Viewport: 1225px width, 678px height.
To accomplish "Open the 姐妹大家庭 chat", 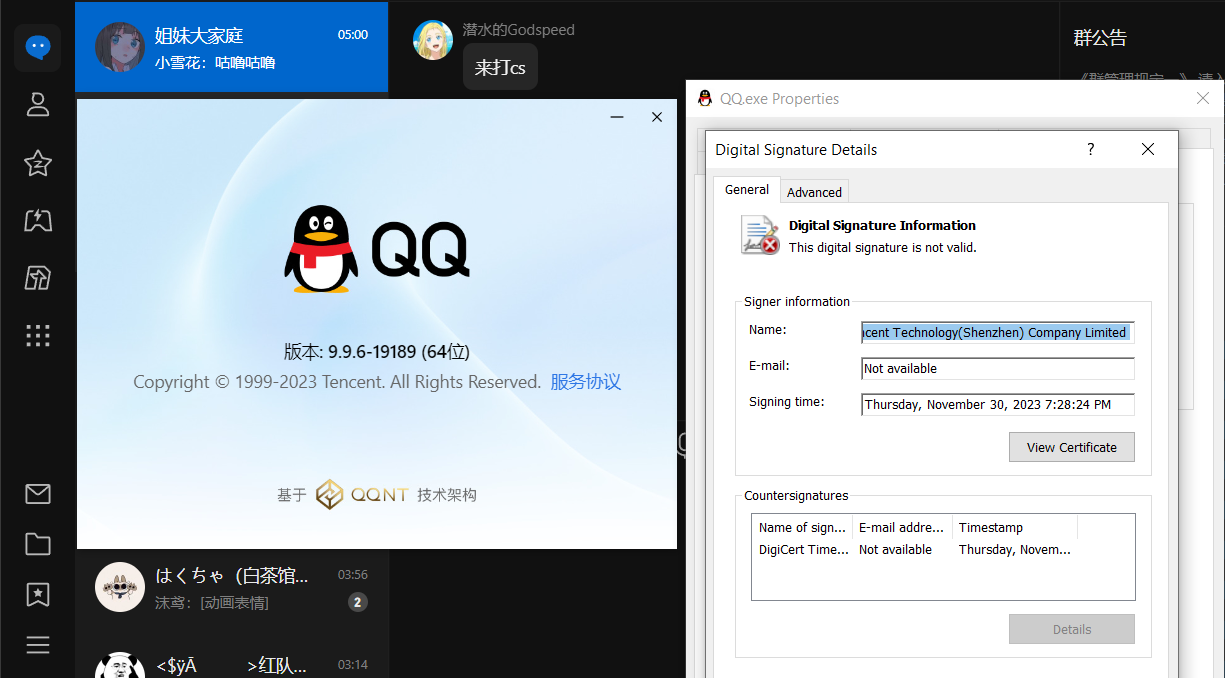I will [x=232, y=47].
